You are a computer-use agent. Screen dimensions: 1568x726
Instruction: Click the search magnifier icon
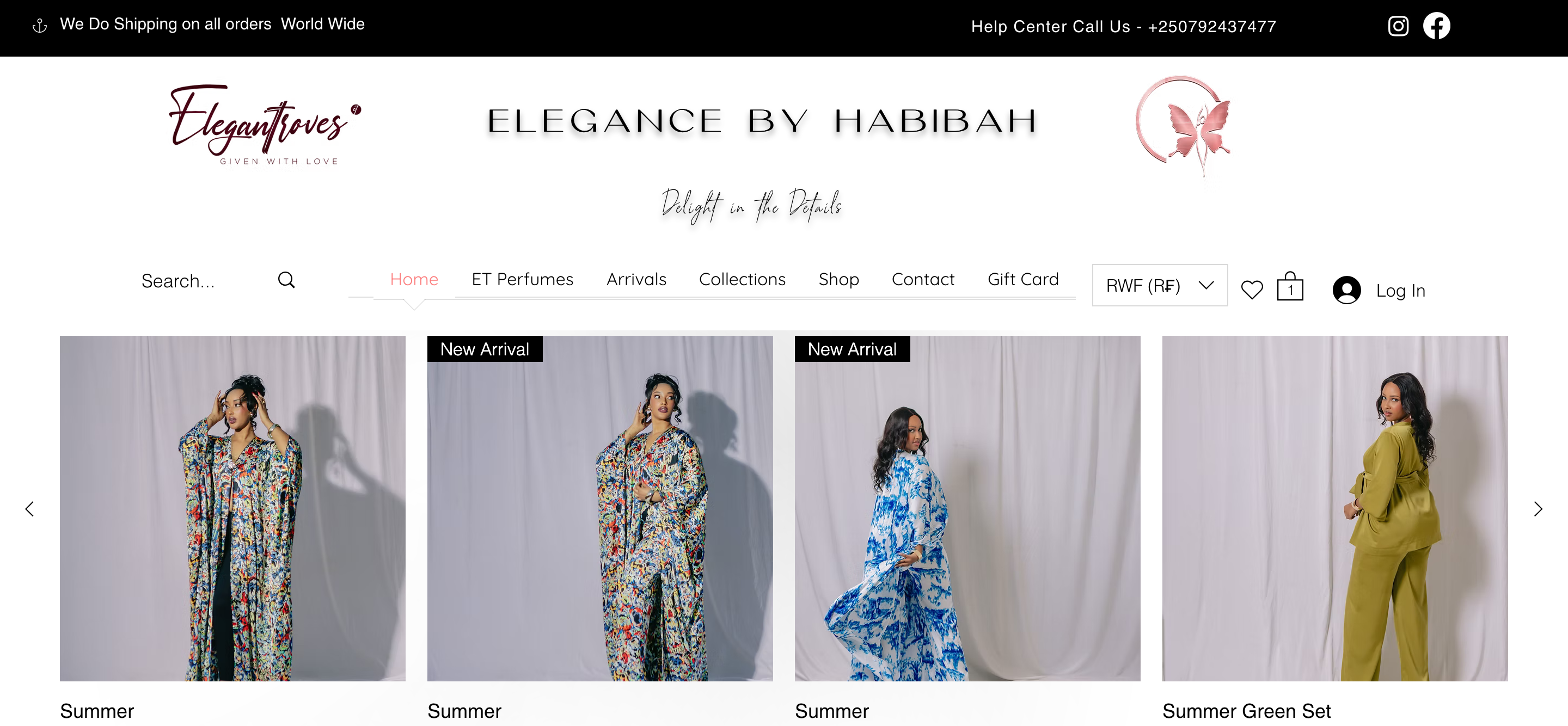(x=286, y=280)
